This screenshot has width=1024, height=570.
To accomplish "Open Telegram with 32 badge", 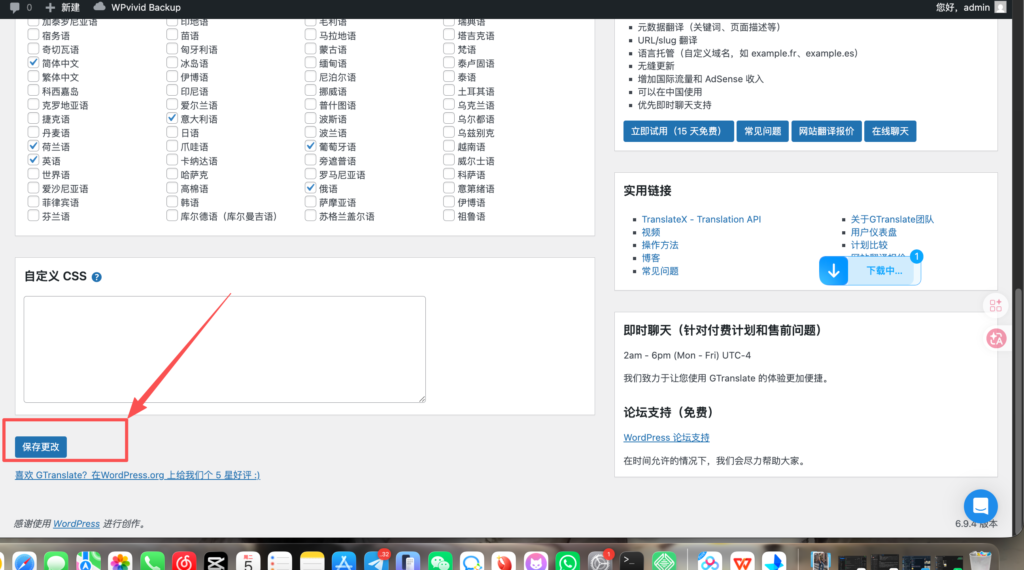I will click(376, 562).
